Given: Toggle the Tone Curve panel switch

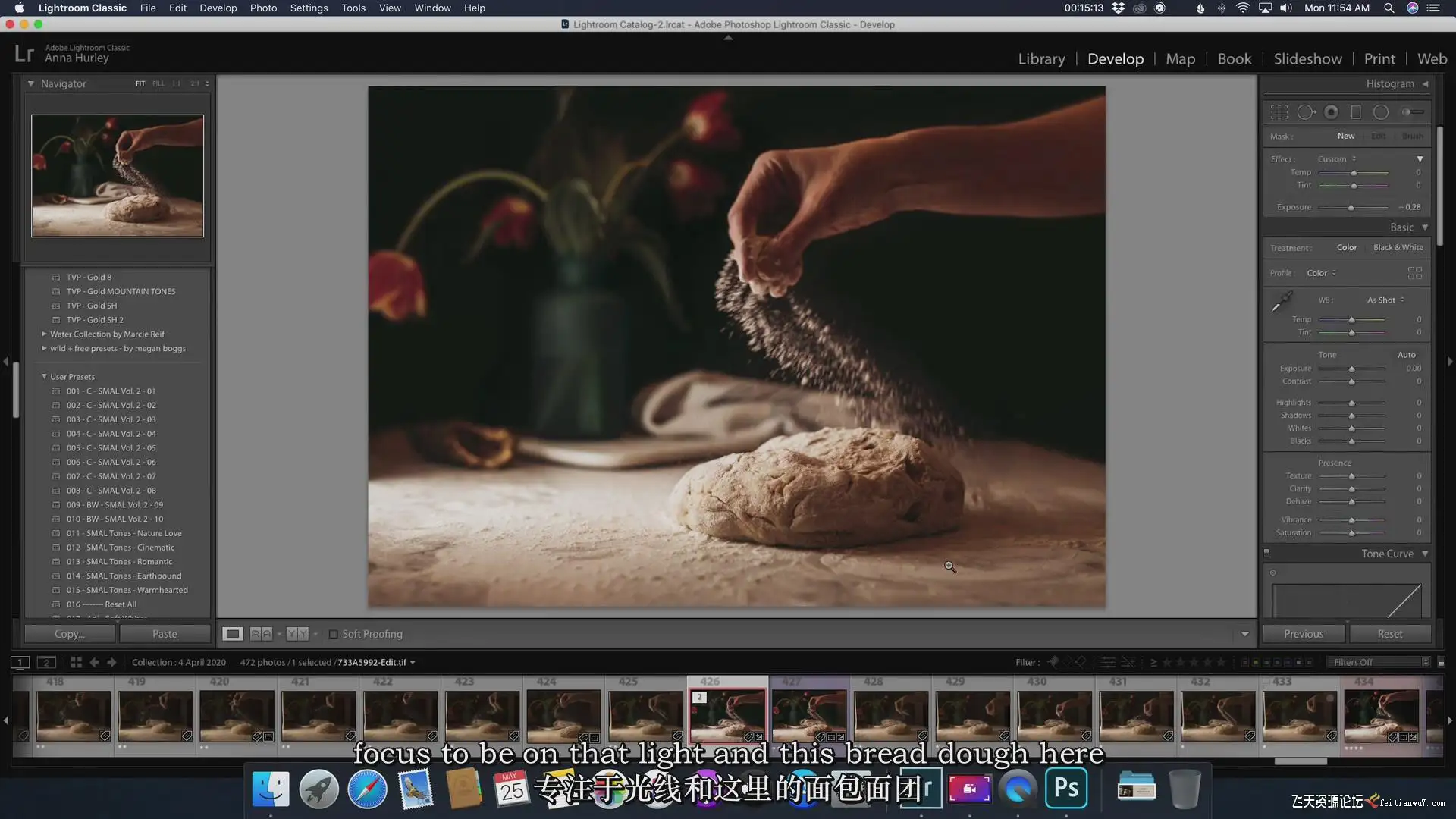Looking at the screenshot, I should (x=1266, y=554).
